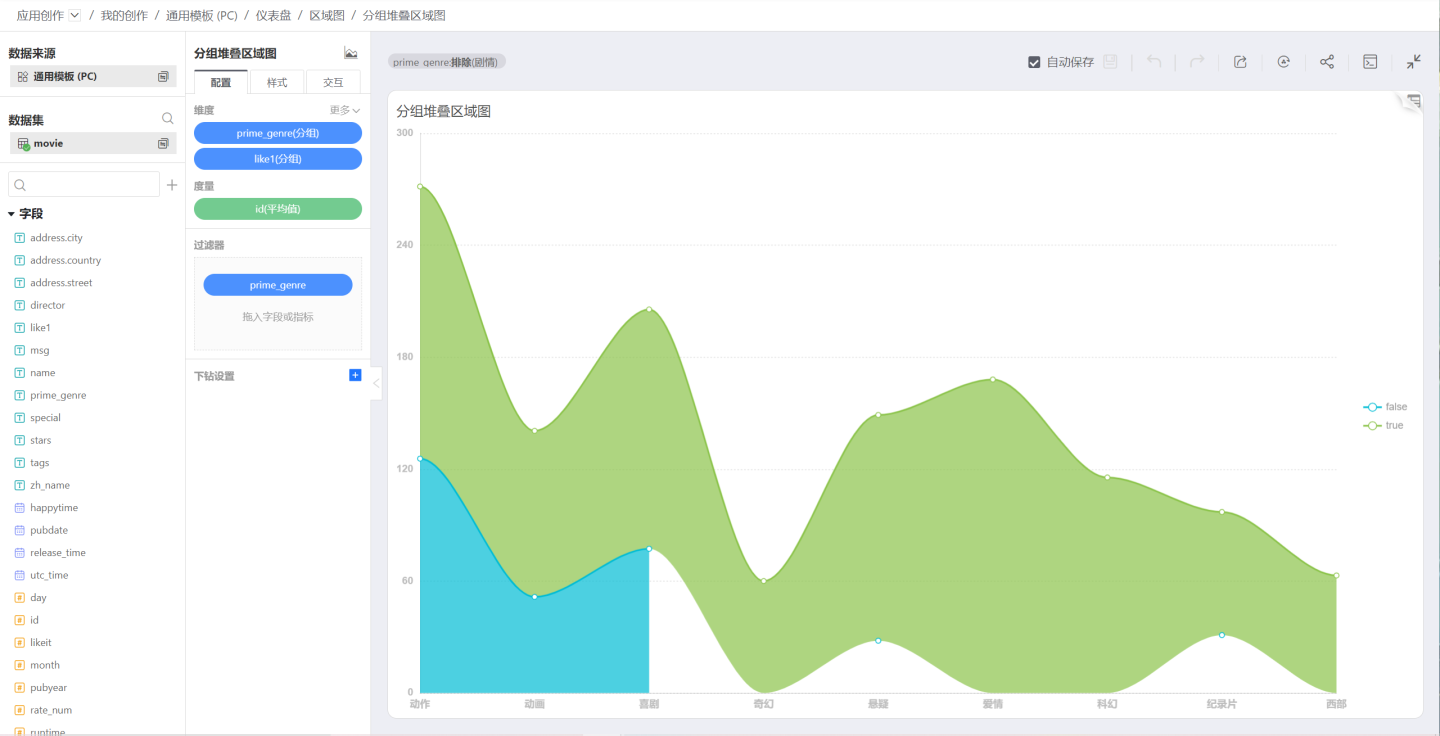Viewport: 1440px width, 736px height.
Task: Click the export icon in top toolbar
Action: 1240,62
